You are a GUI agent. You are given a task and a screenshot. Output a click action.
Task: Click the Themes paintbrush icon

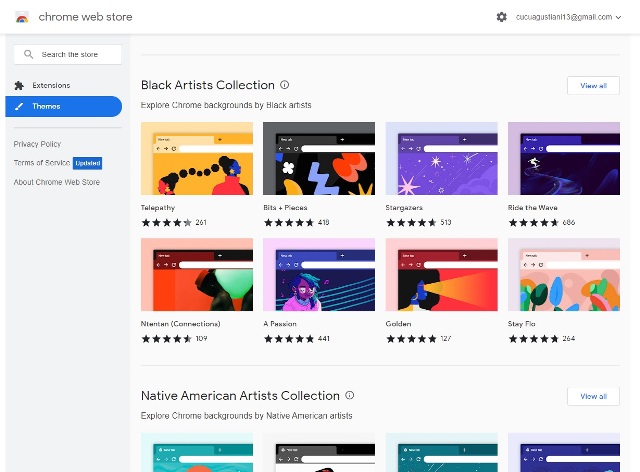19,106
